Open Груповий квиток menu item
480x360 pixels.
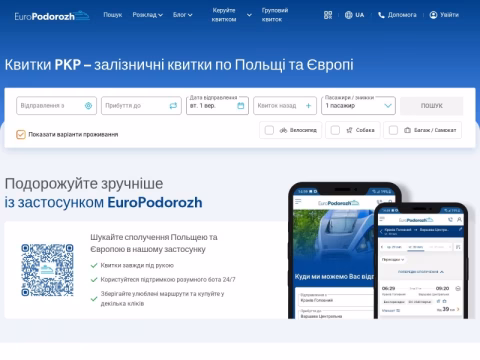coord(275,15)
